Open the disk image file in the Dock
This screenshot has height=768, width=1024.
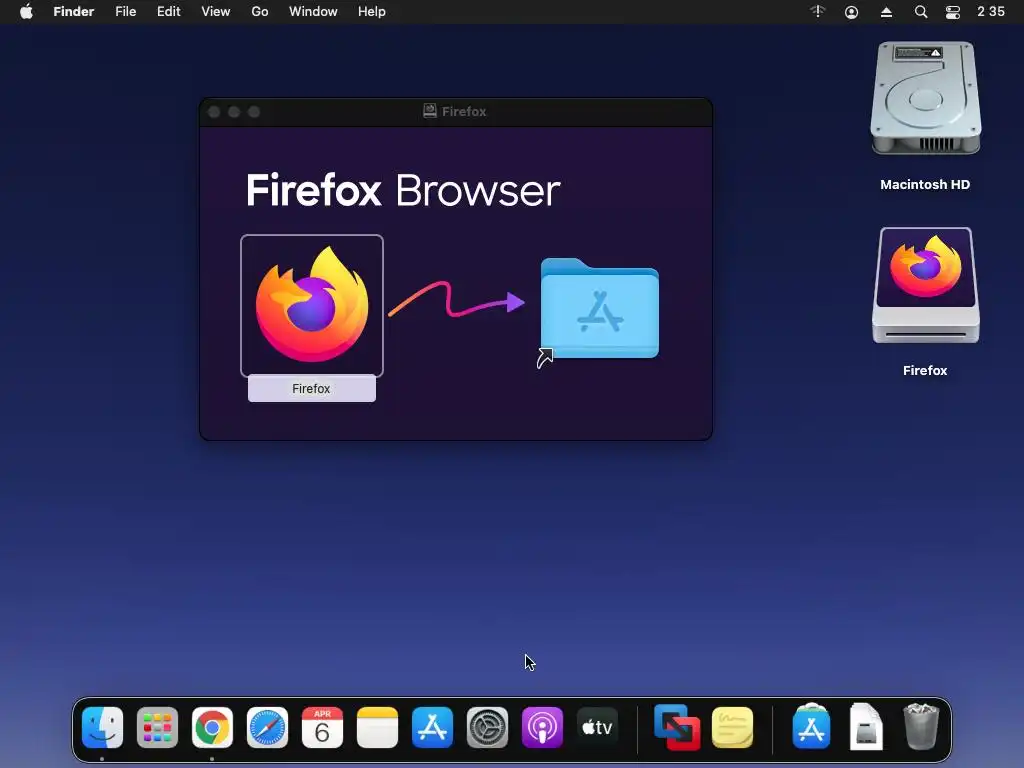click(866, 726)
